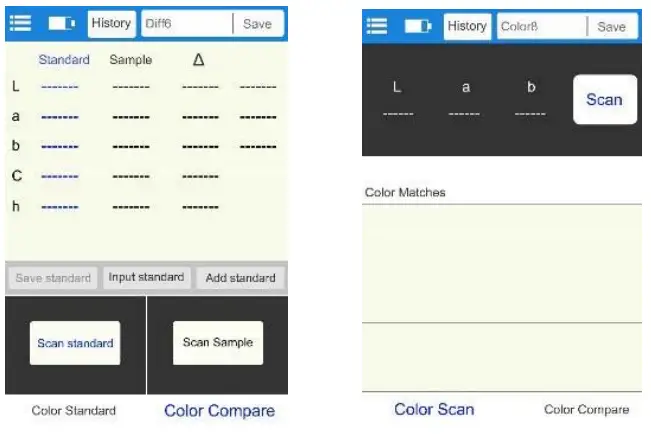Click the Save standard button
Image resolution: width=651 pixels, height=434 pixels.
53,278
